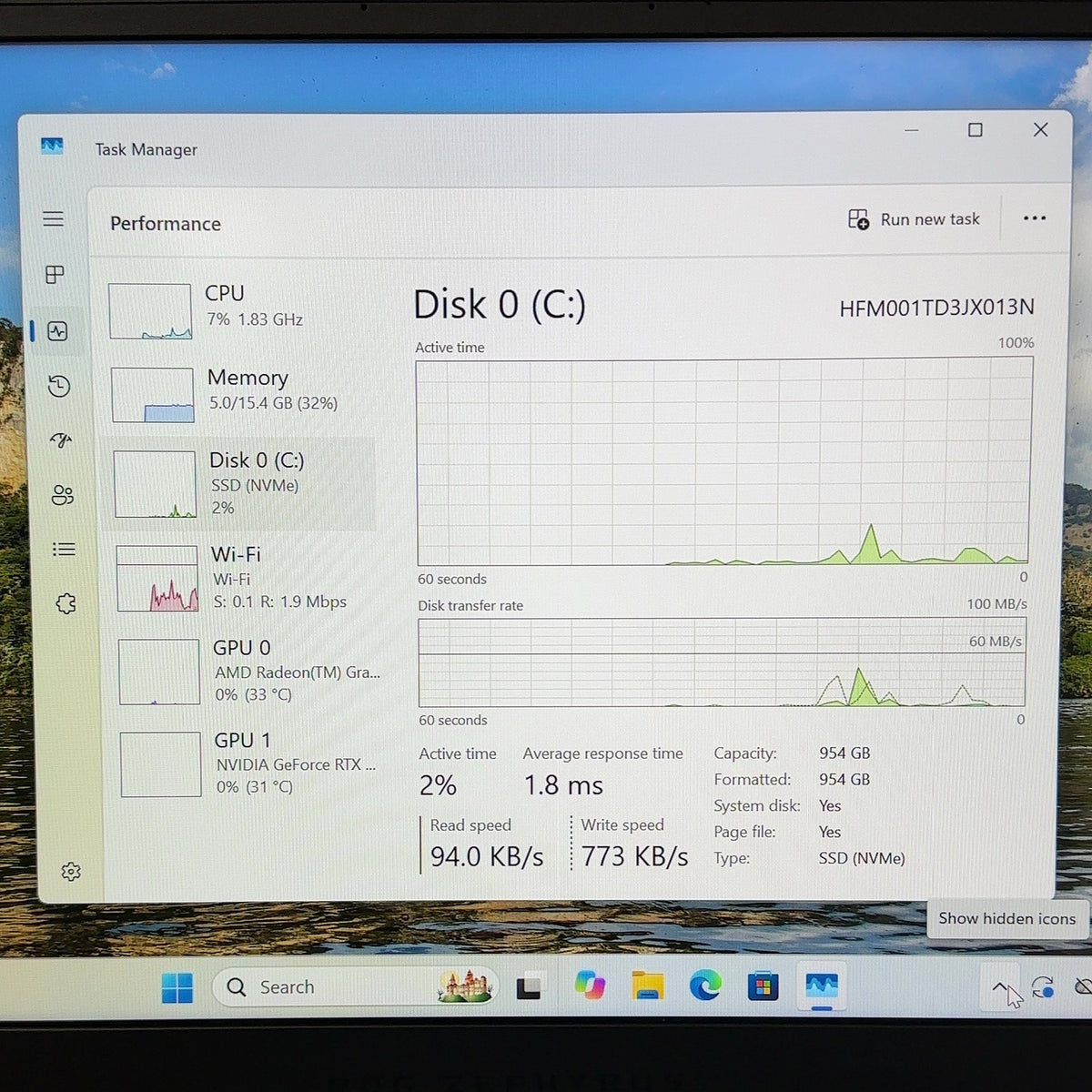Select the Memory performance entry

coord(238,393)
